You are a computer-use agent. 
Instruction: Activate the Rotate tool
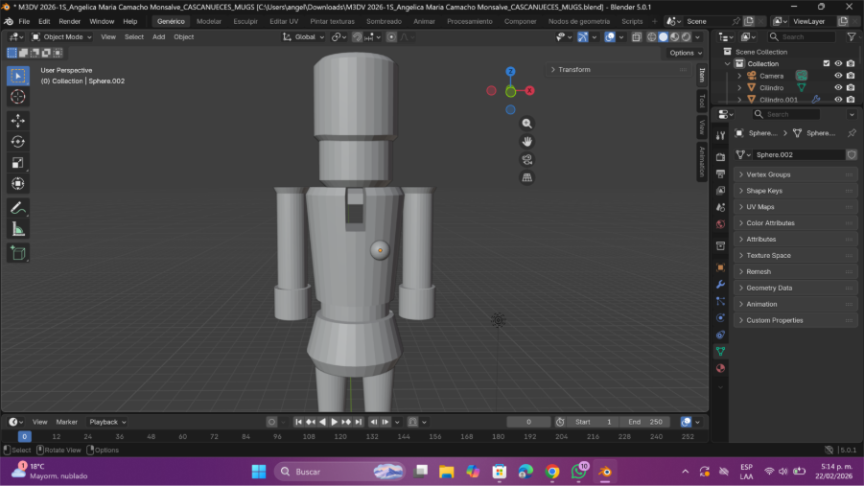pyautogui.click(x=18, y=141)
